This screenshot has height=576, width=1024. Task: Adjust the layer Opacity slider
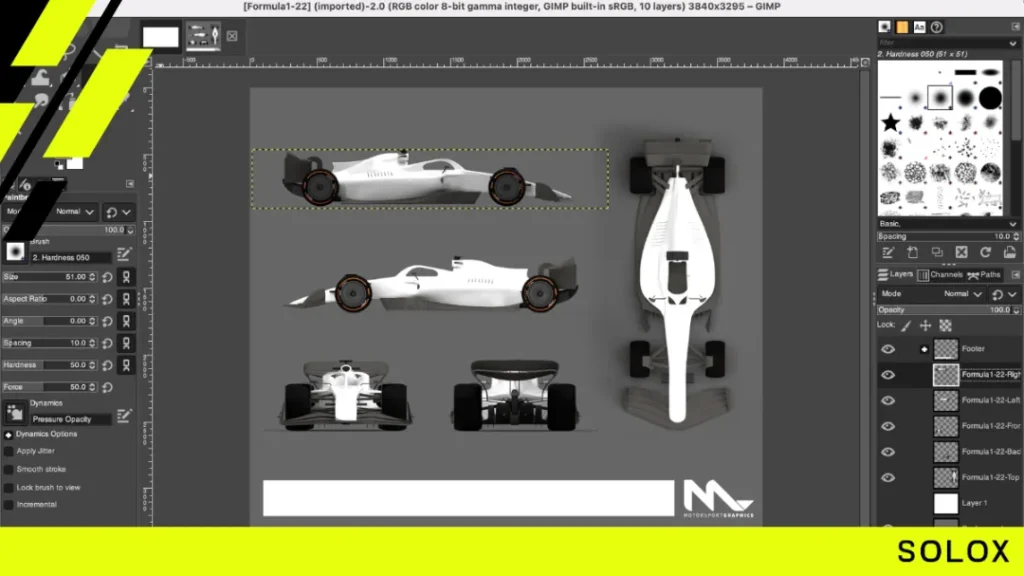[x=948, y=310]
